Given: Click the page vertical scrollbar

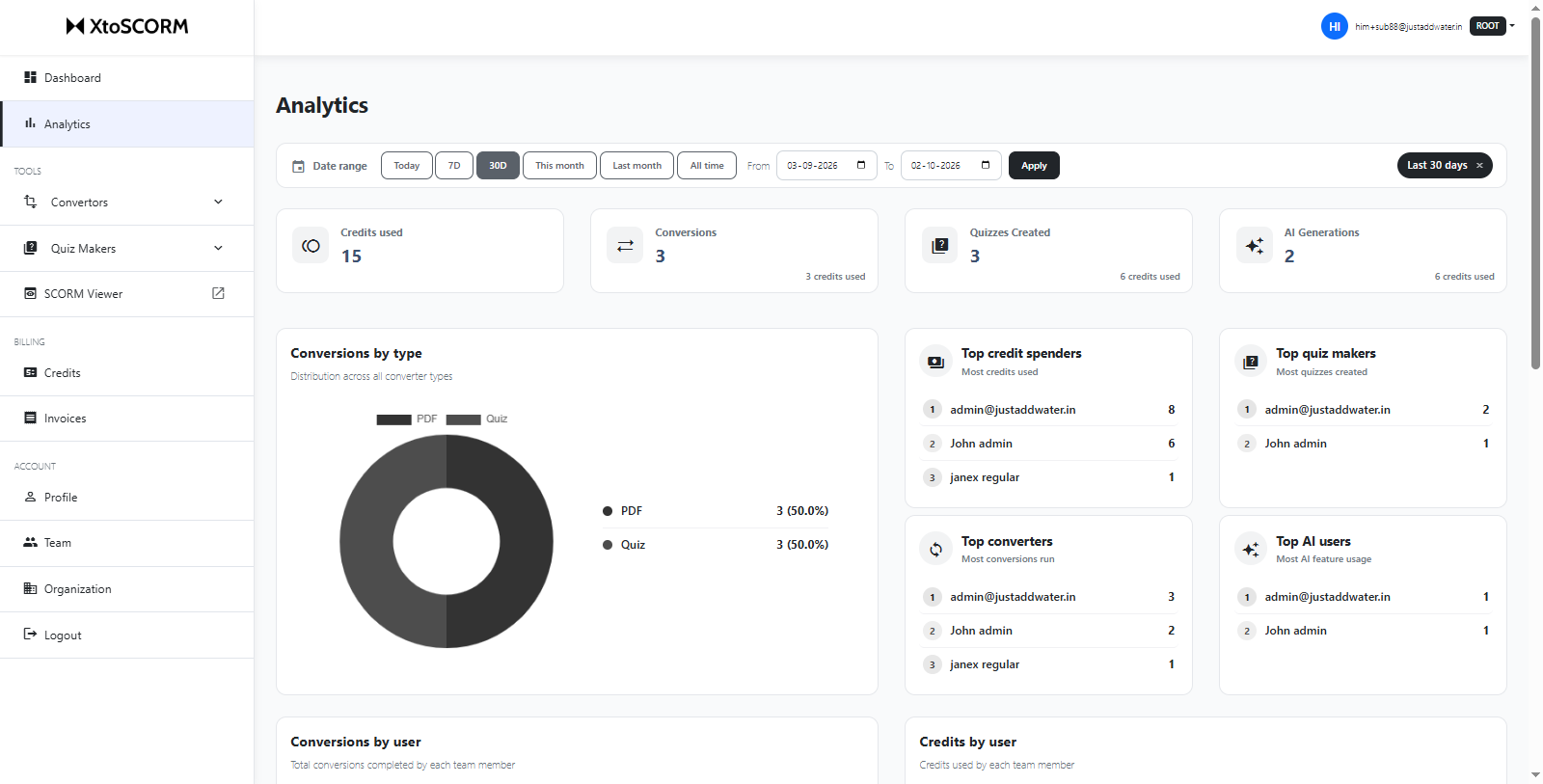Looking at the screenshot, I should [1535, 193].
